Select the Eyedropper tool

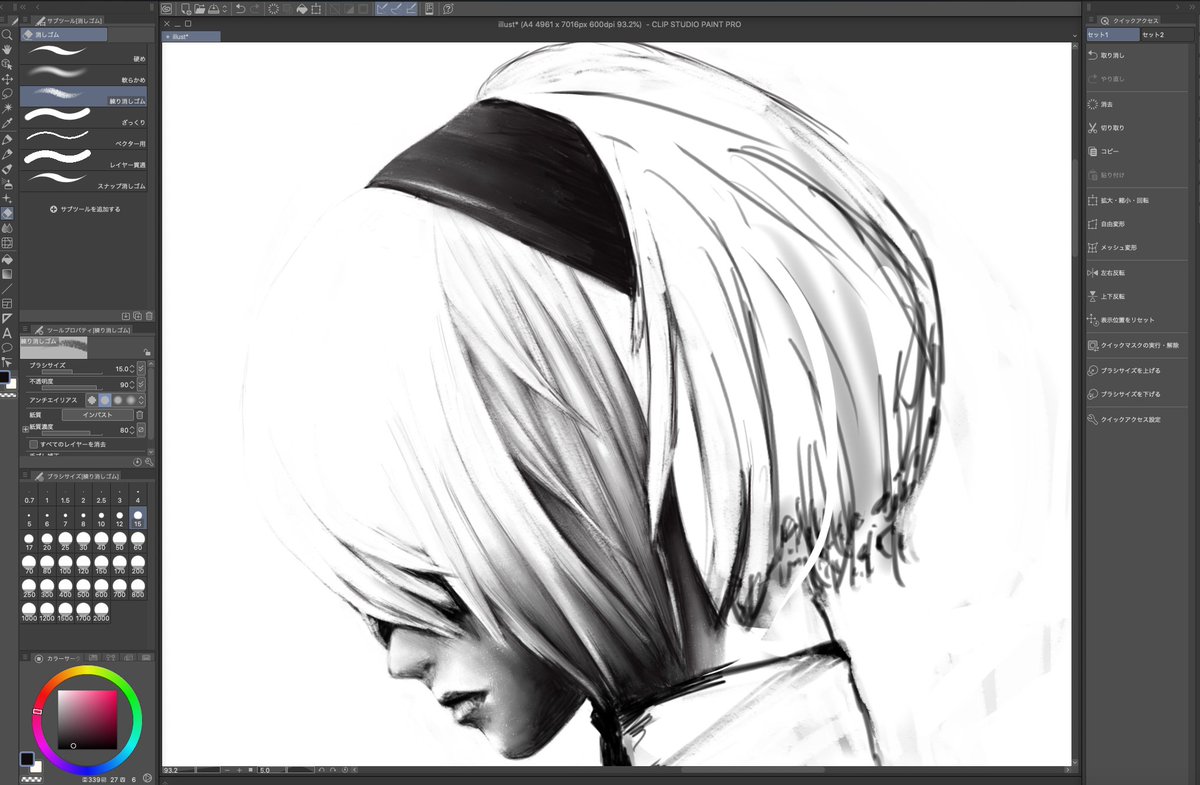(x=7, y=122)
